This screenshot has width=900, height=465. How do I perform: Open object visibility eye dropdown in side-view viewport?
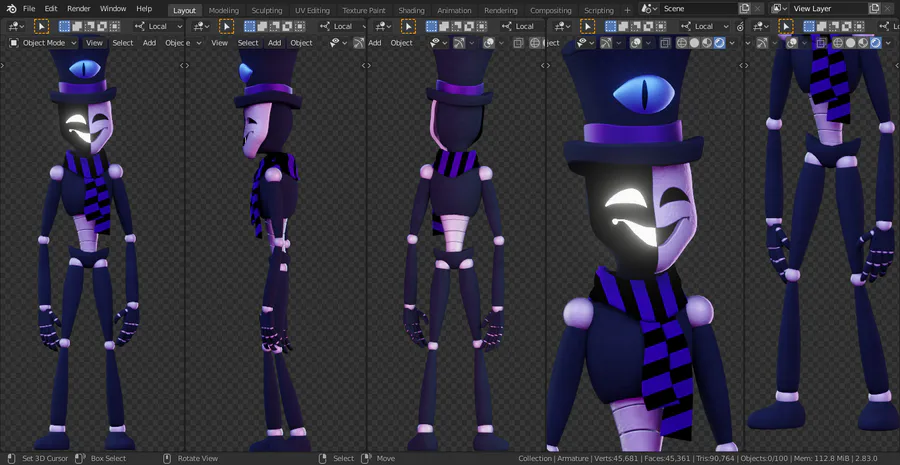point(339,42)
